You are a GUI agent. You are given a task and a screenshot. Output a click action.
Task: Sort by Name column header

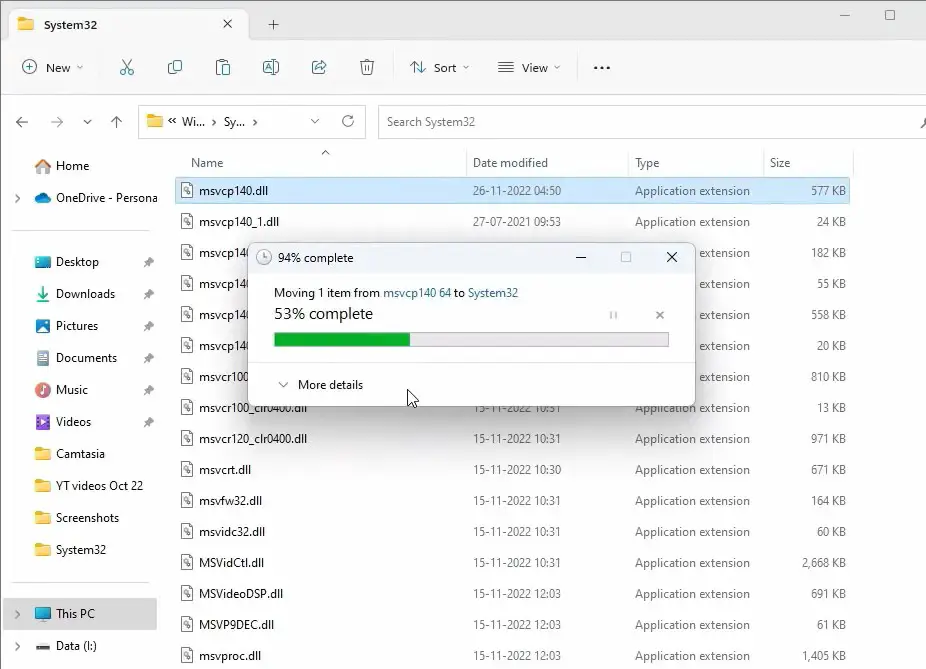(207, 162)
